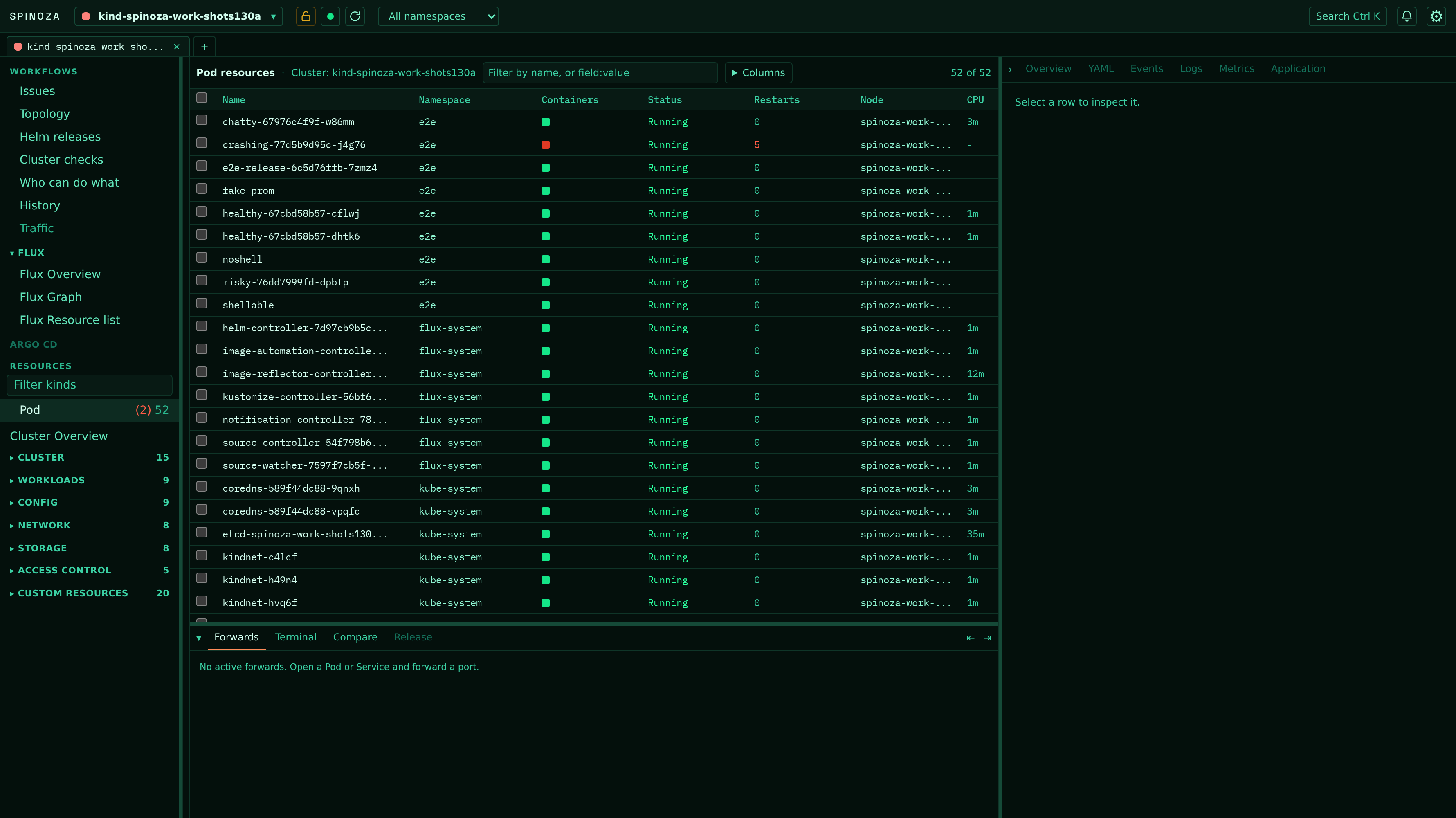This screenshot has height=818, width=1456.
Task: Open Flux Resource list
Action: (x=70, y=320)
